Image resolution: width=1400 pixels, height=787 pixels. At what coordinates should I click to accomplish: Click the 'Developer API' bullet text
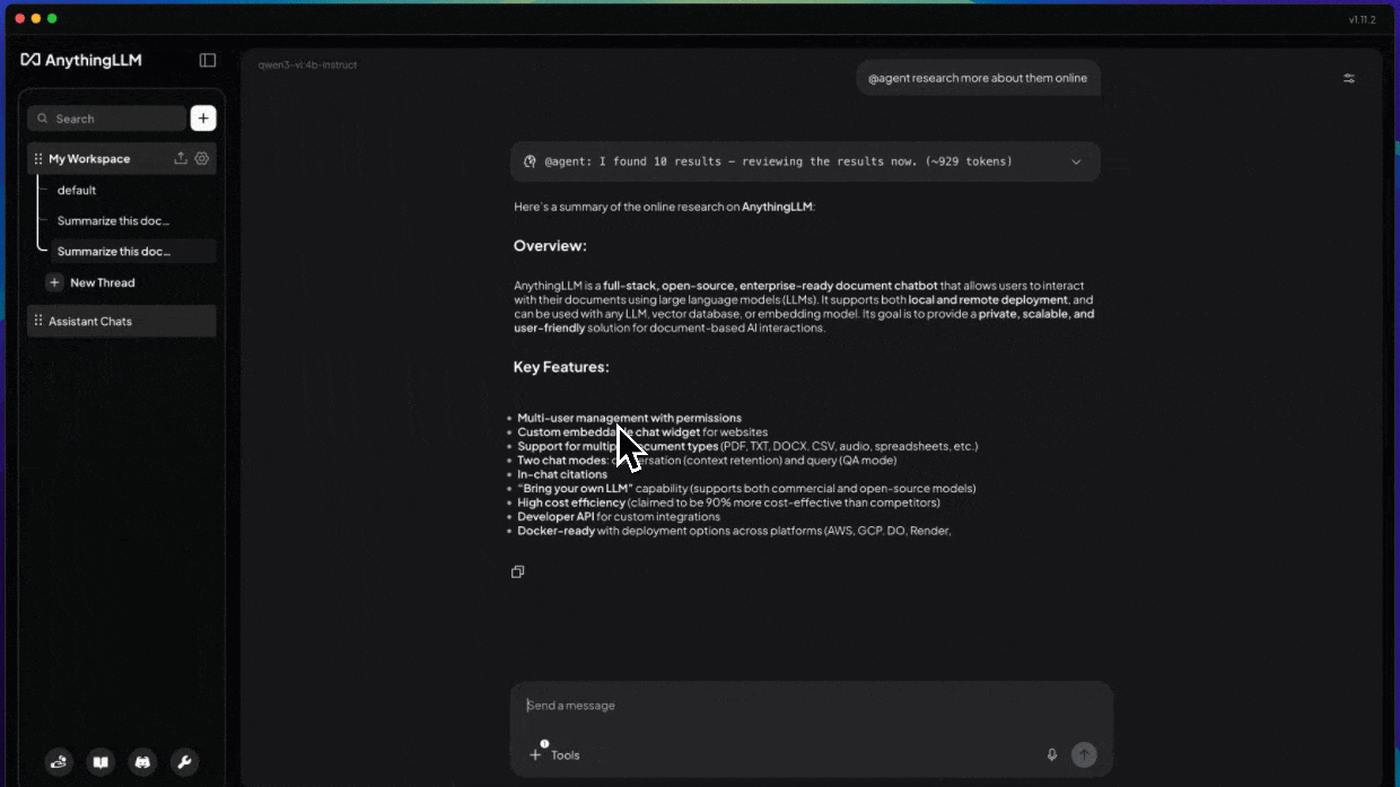[556, 517]
